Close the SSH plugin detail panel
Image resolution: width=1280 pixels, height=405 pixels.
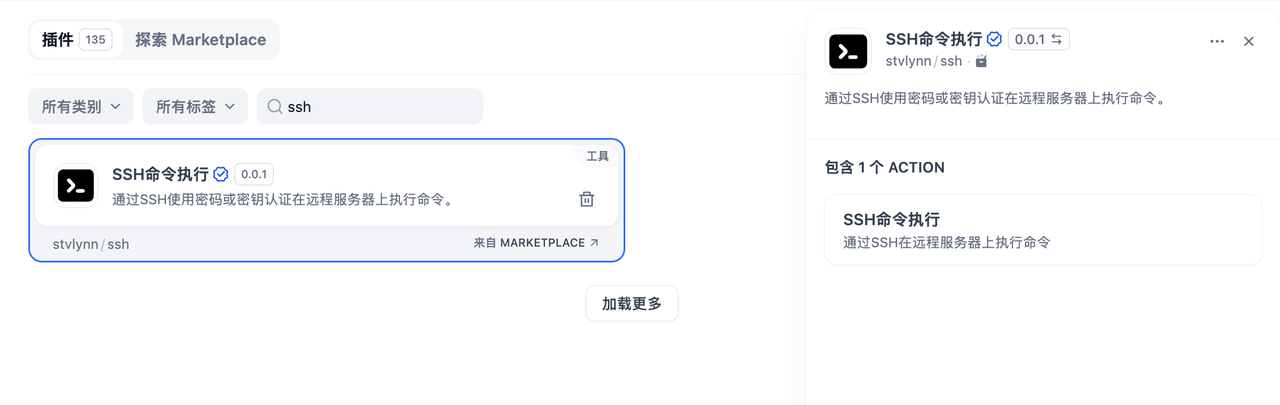pos(1249,41)
